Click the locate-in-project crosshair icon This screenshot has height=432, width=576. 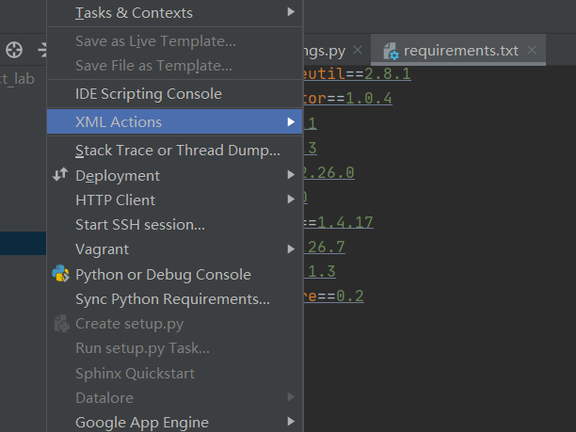pos(14,50)
